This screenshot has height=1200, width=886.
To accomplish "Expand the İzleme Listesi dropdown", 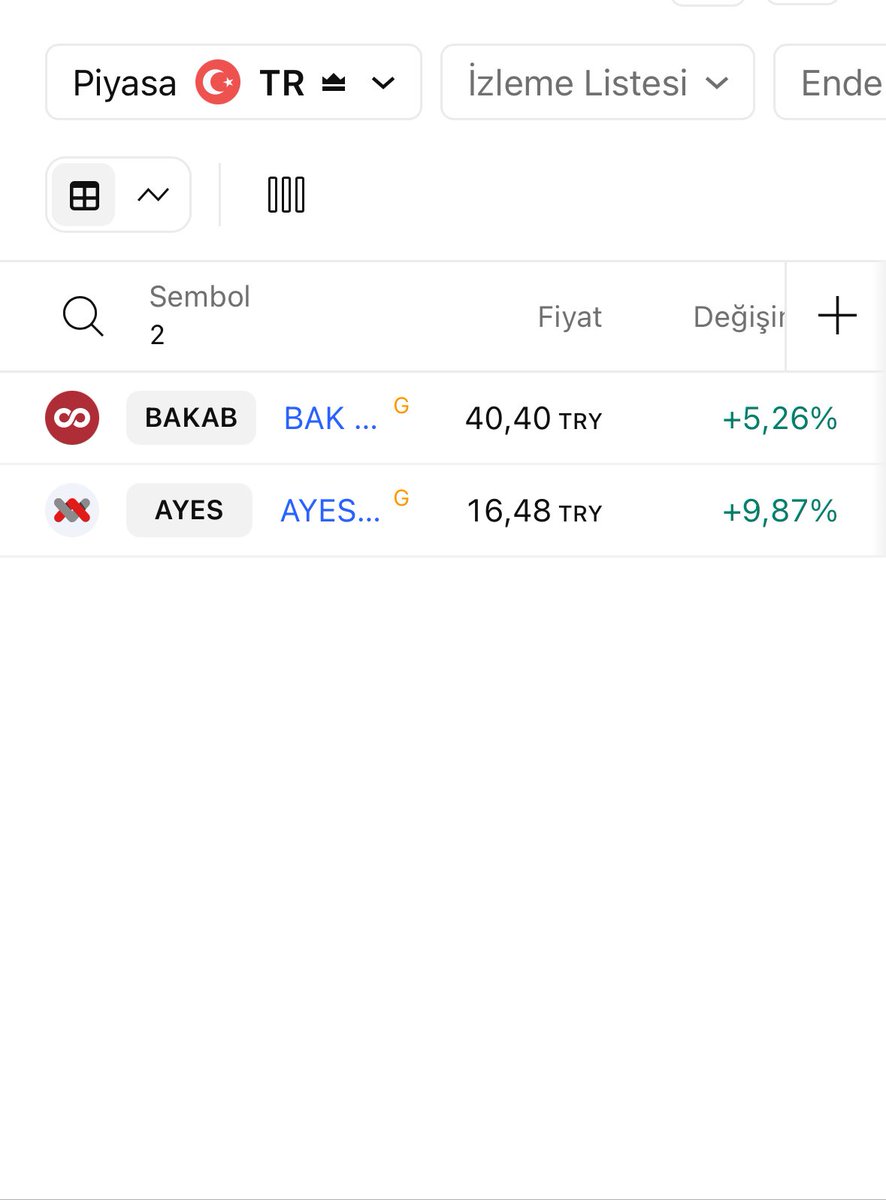I will point(597,82).
